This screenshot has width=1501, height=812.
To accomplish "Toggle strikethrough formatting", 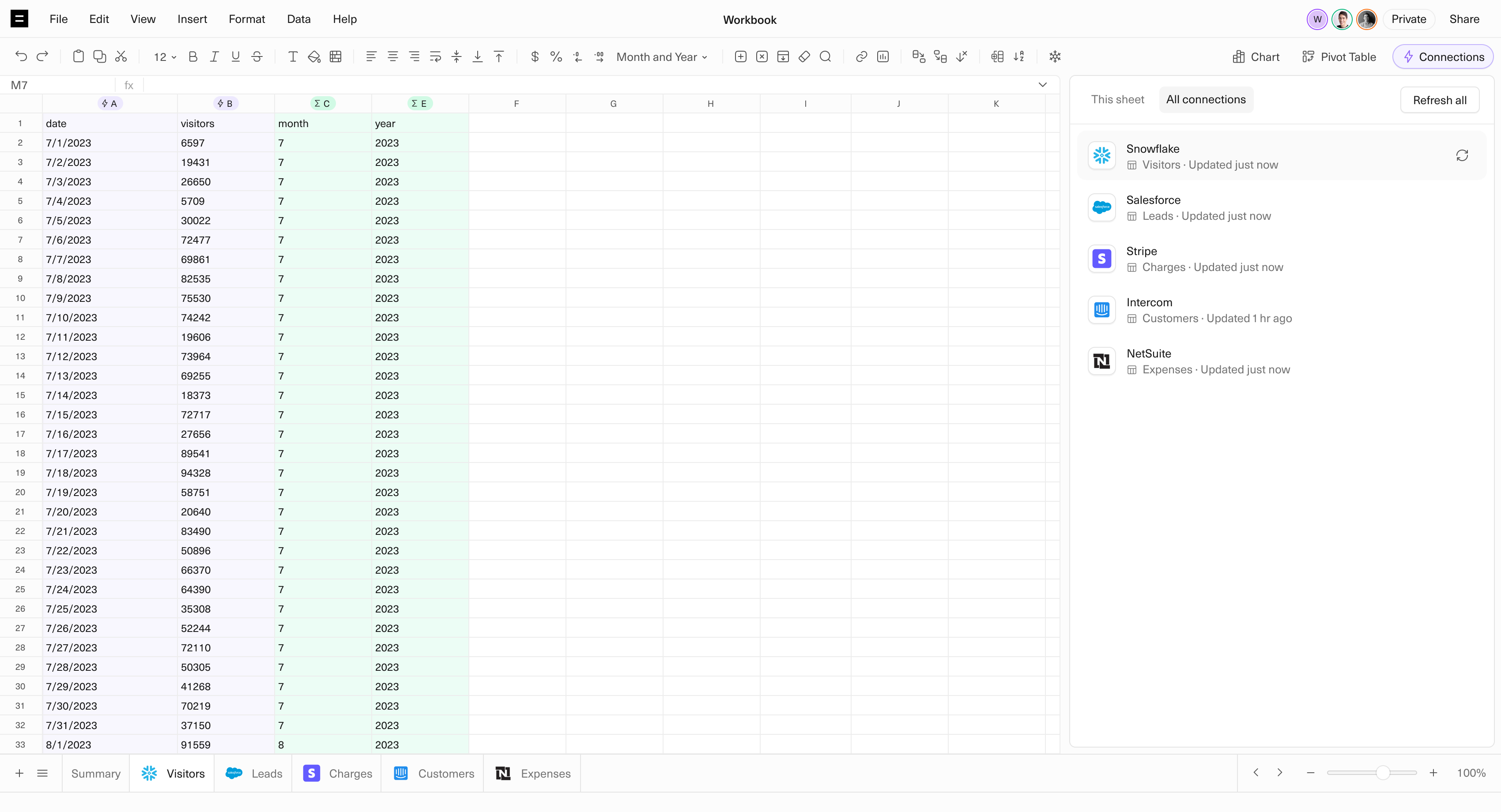I will point(257,56).
